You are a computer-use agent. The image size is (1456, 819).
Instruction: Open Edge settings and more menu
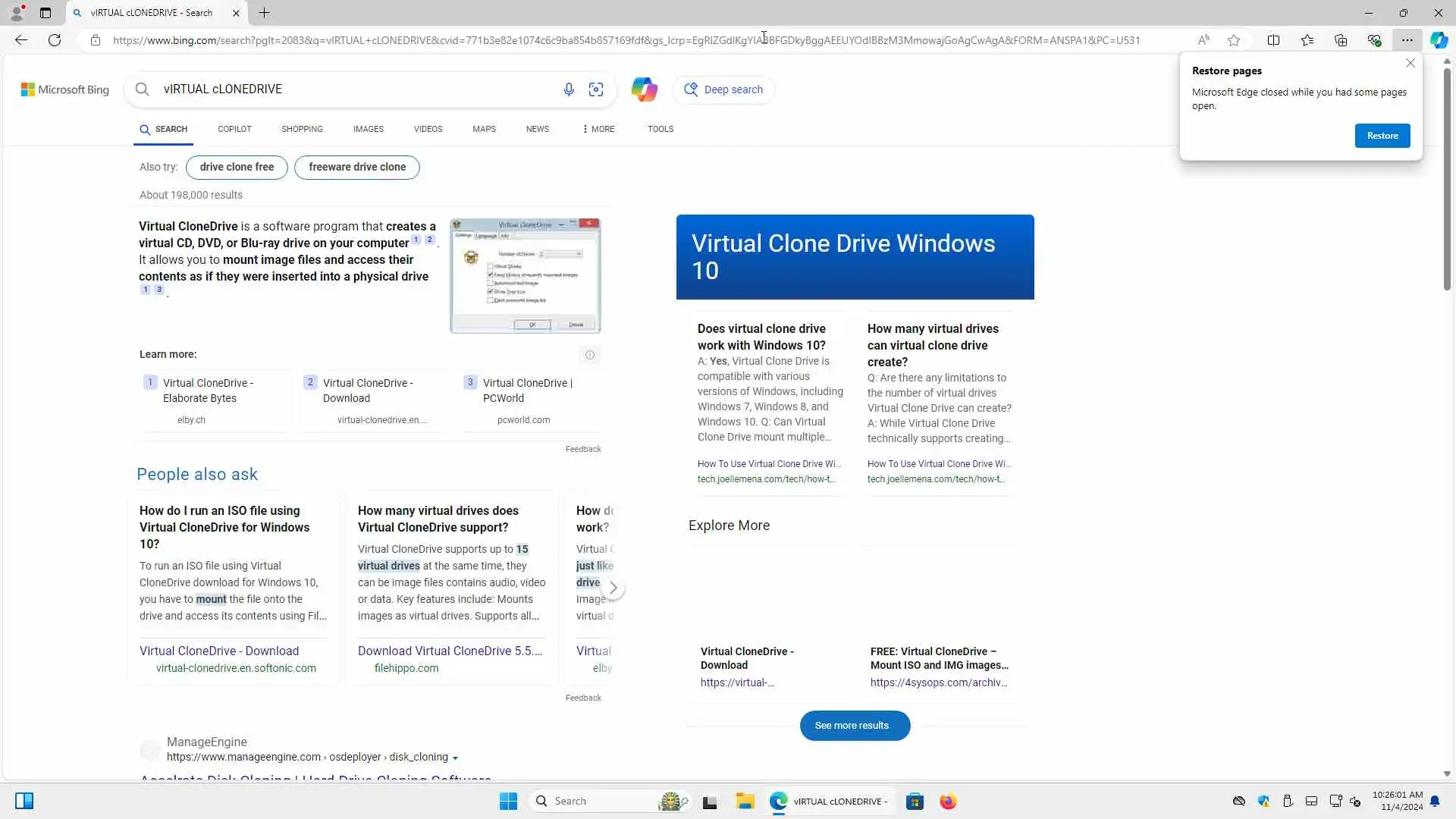1407,40
